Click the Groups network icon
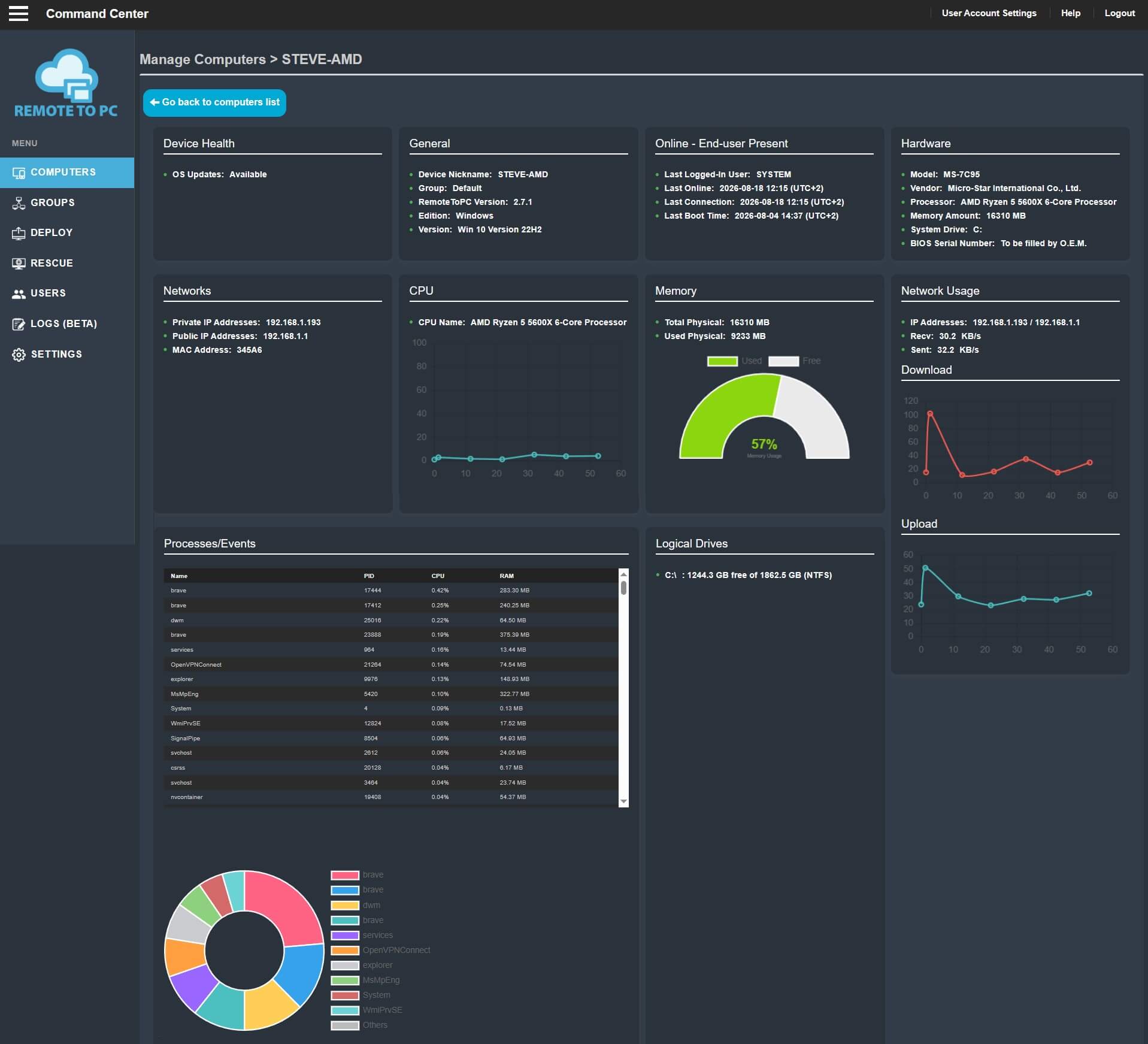This screenshot has width=1148, height=1044. [x=19, y=203]
